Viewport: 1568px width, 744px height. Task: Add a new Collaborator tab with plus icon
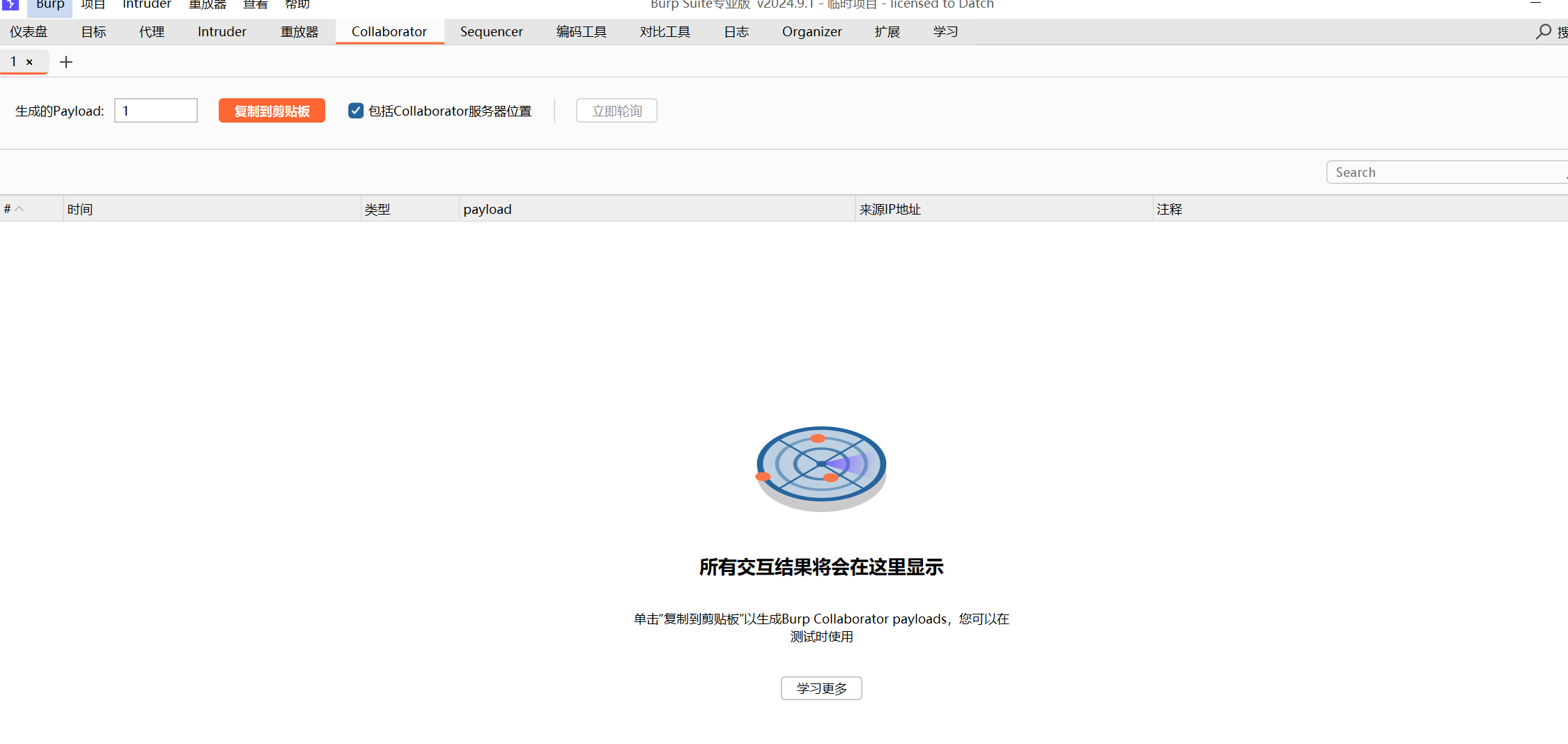tap(66, 62)
